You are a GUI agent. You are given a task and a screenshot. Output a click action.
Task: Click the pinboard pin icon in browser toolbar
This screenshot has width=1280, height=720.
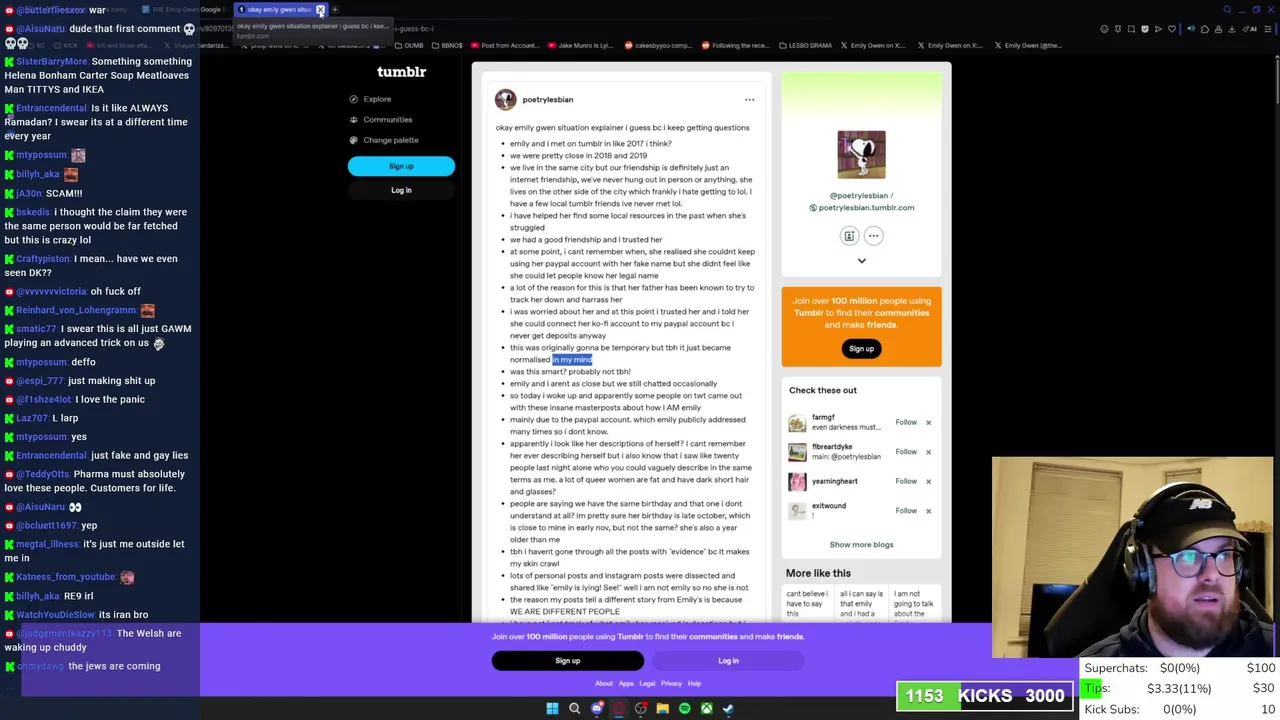(1118, 29)
